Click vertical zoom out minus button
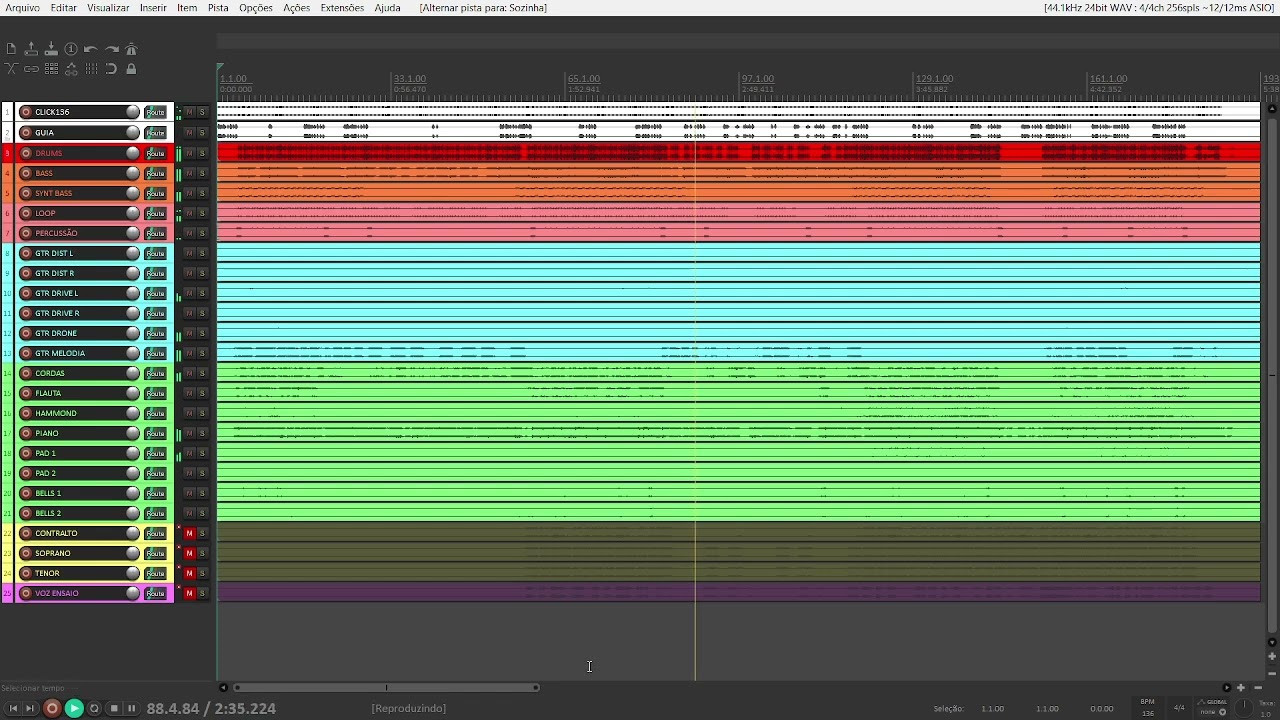The image size is (1280, 720). click(x=1272, y=673)
